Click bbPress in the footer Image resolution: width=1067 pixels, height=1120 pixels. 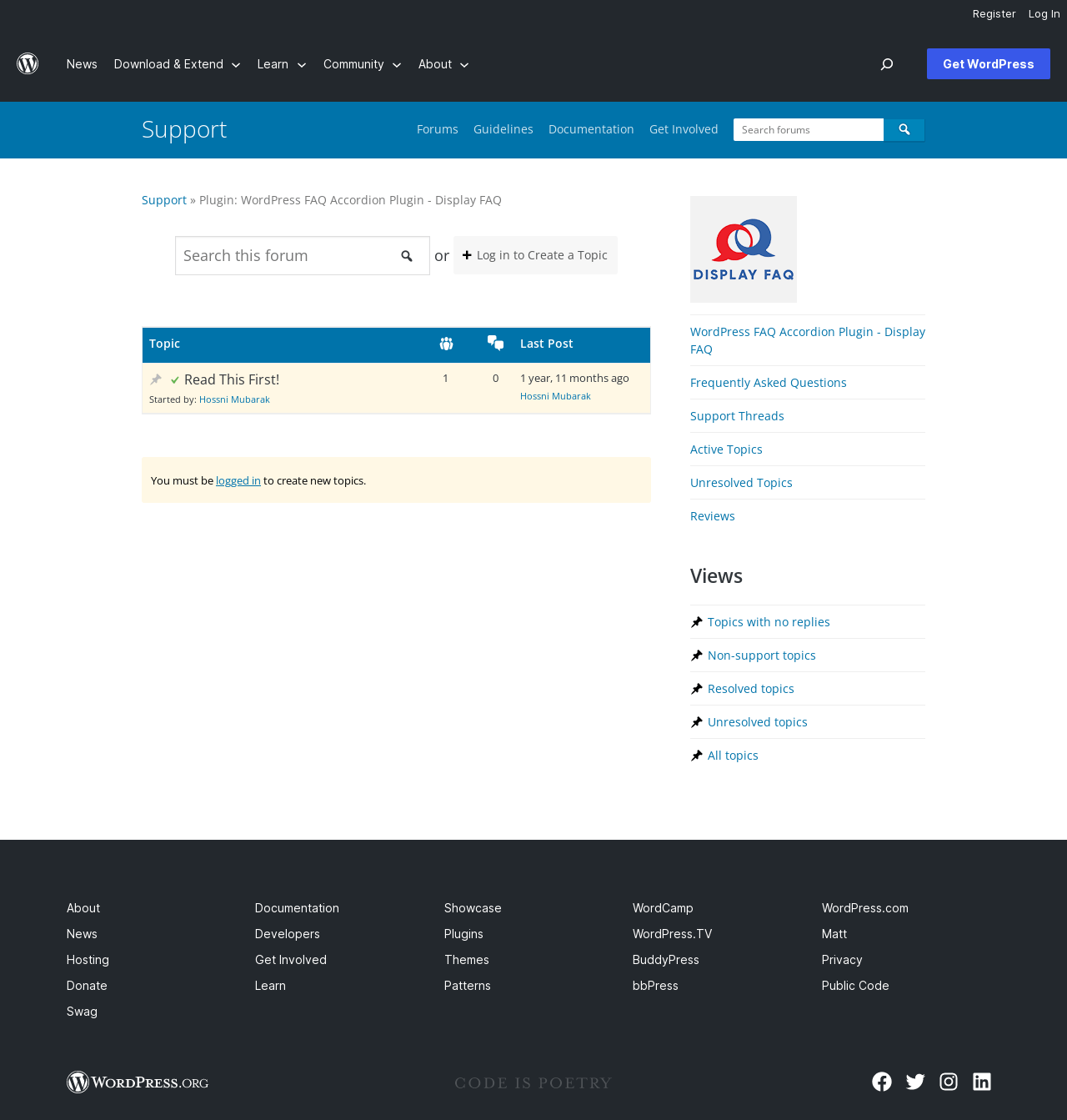point(655,986)
